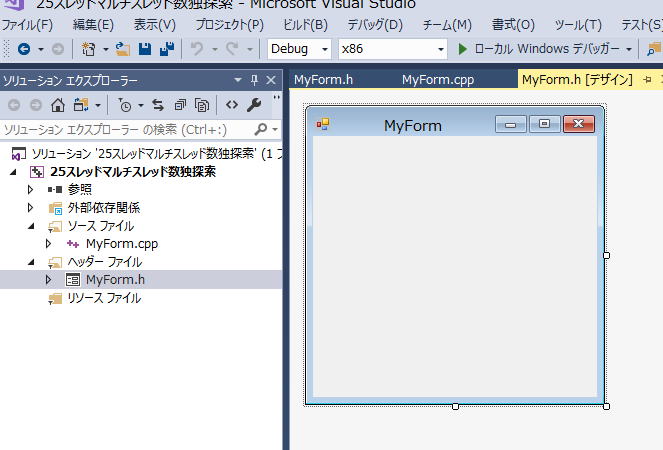Open Solution Explorer search options dropdown arrow

pos(275,129)
